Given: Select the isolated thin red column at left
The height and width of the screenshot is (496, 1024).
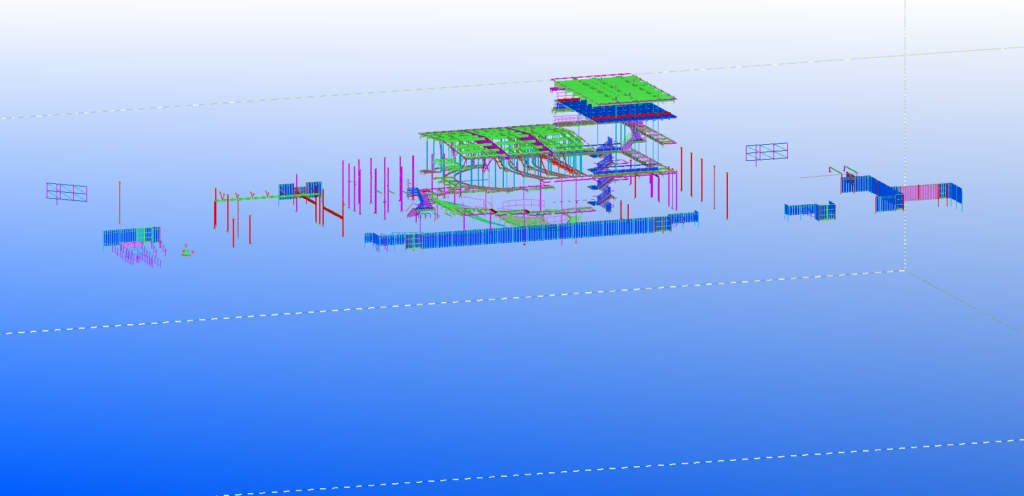Looking at the screenshot, I should [120, 203].
